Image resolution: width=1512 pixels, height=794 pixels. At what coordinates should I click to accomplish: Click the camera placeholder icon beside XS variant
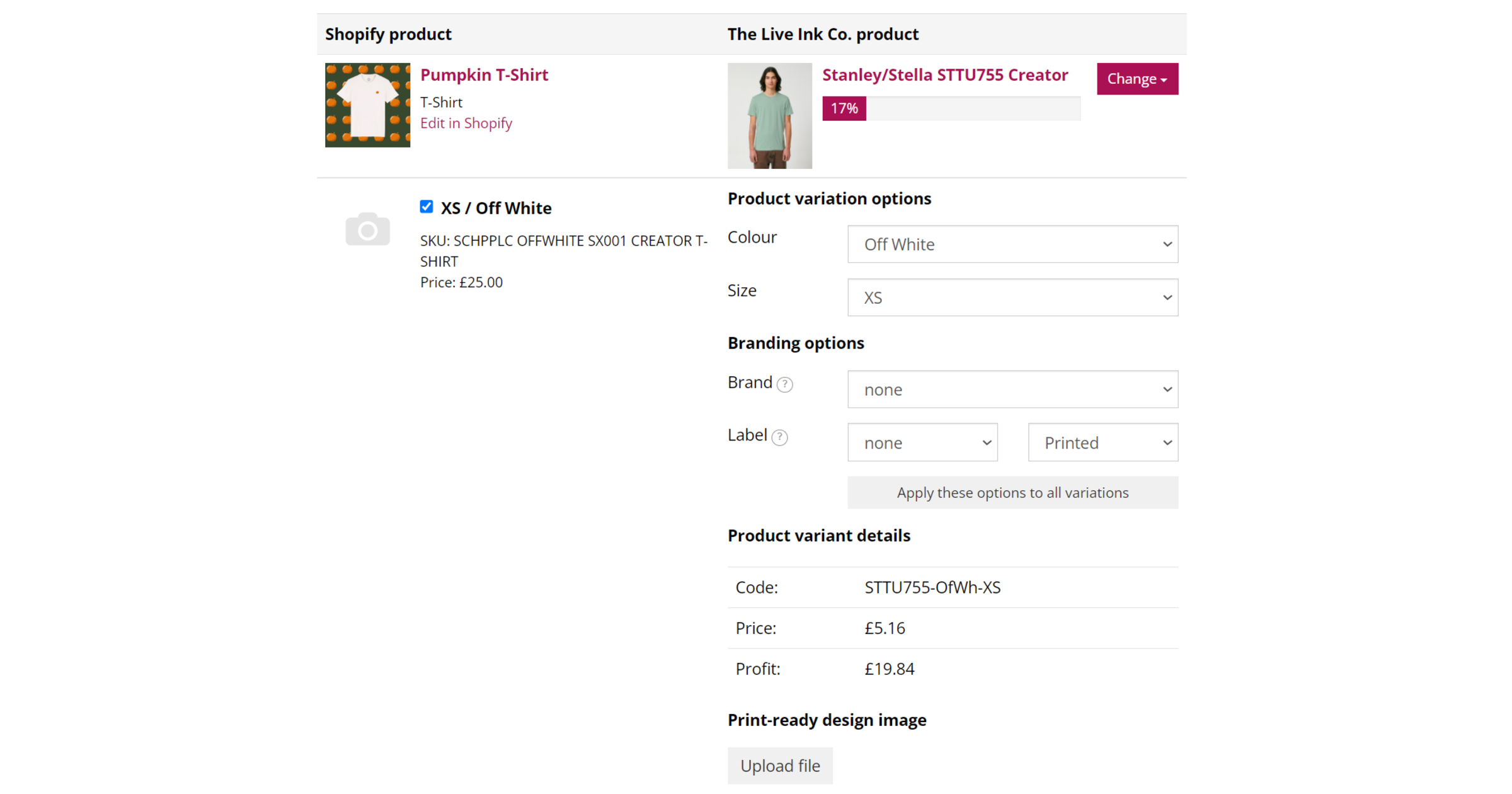[367, 229]
